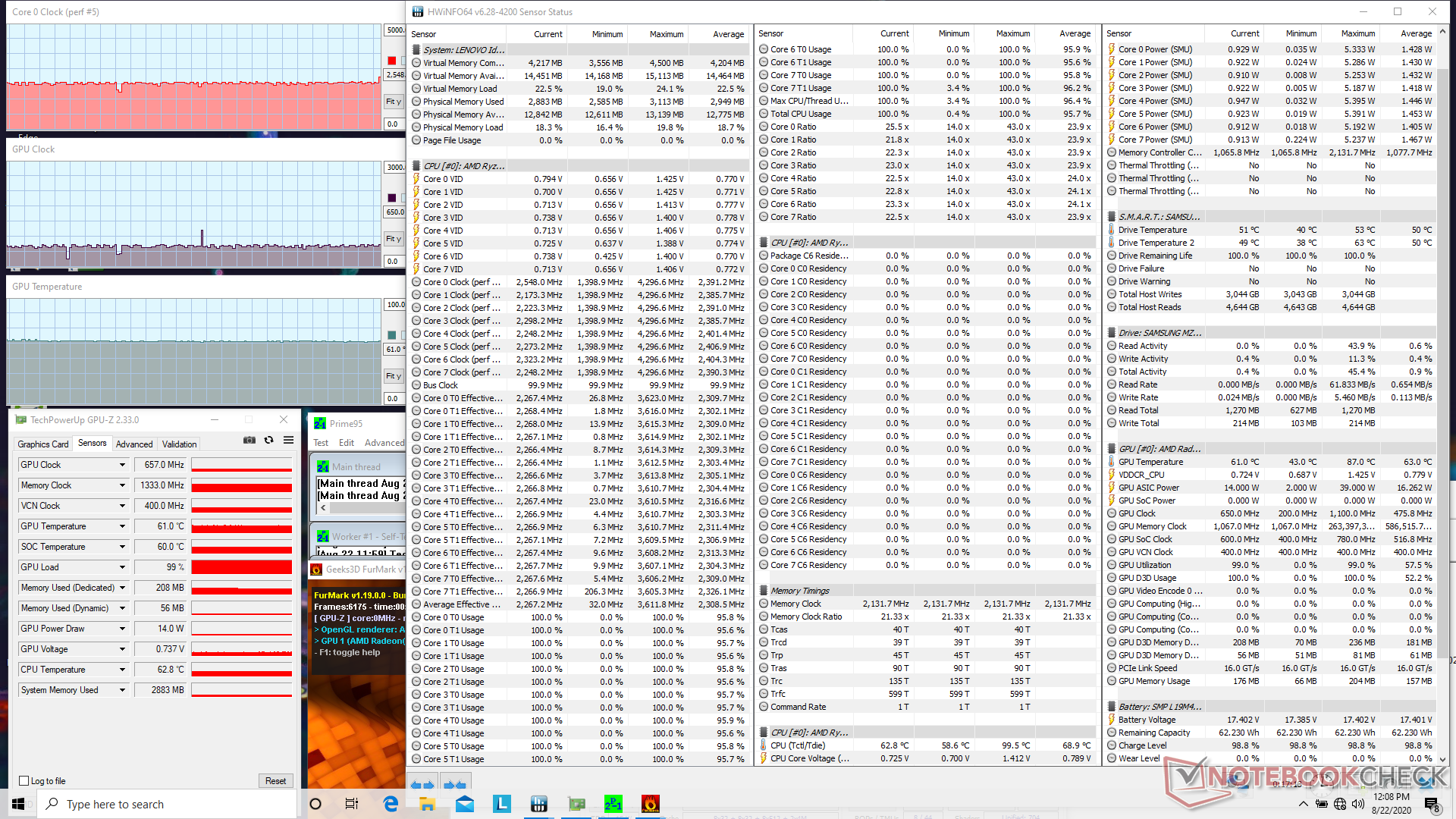This screenshot has height=819, width=1456.
Task: Click HWiNFO collapse columns arrows button
Action: tap(454, 784)
